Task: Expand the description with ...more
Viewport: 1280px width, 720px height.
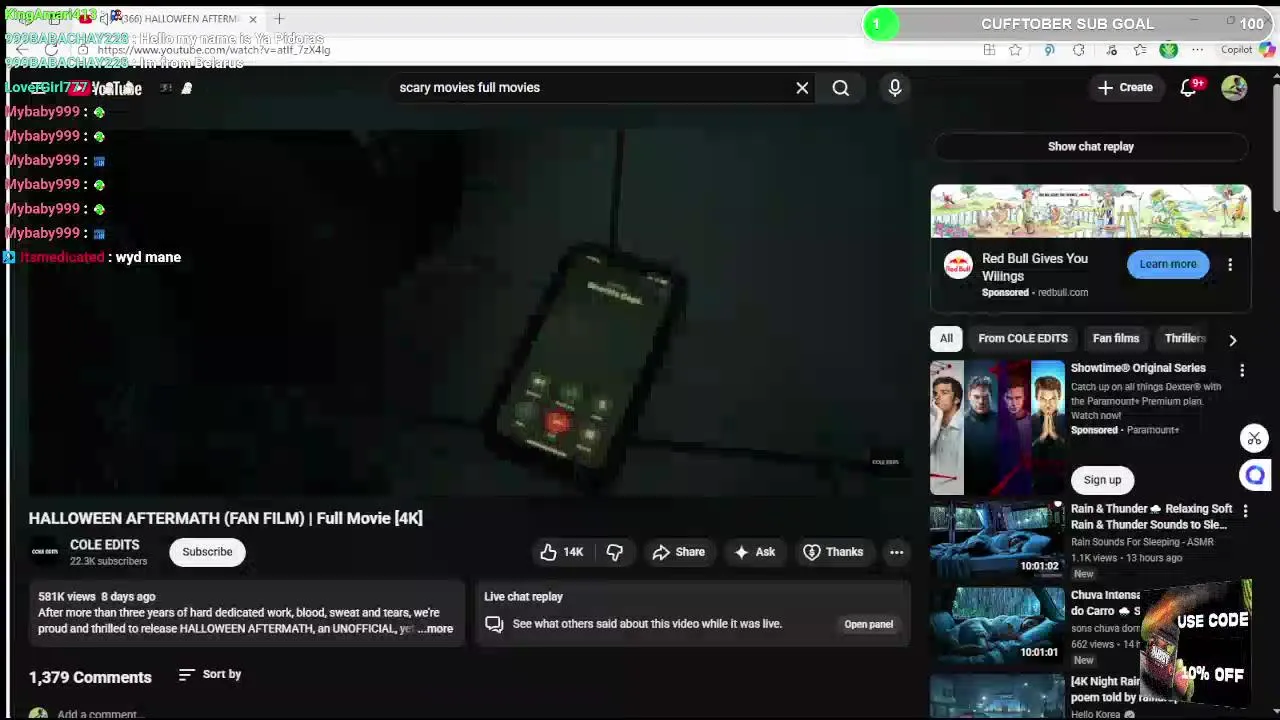Action: point(435,629)
